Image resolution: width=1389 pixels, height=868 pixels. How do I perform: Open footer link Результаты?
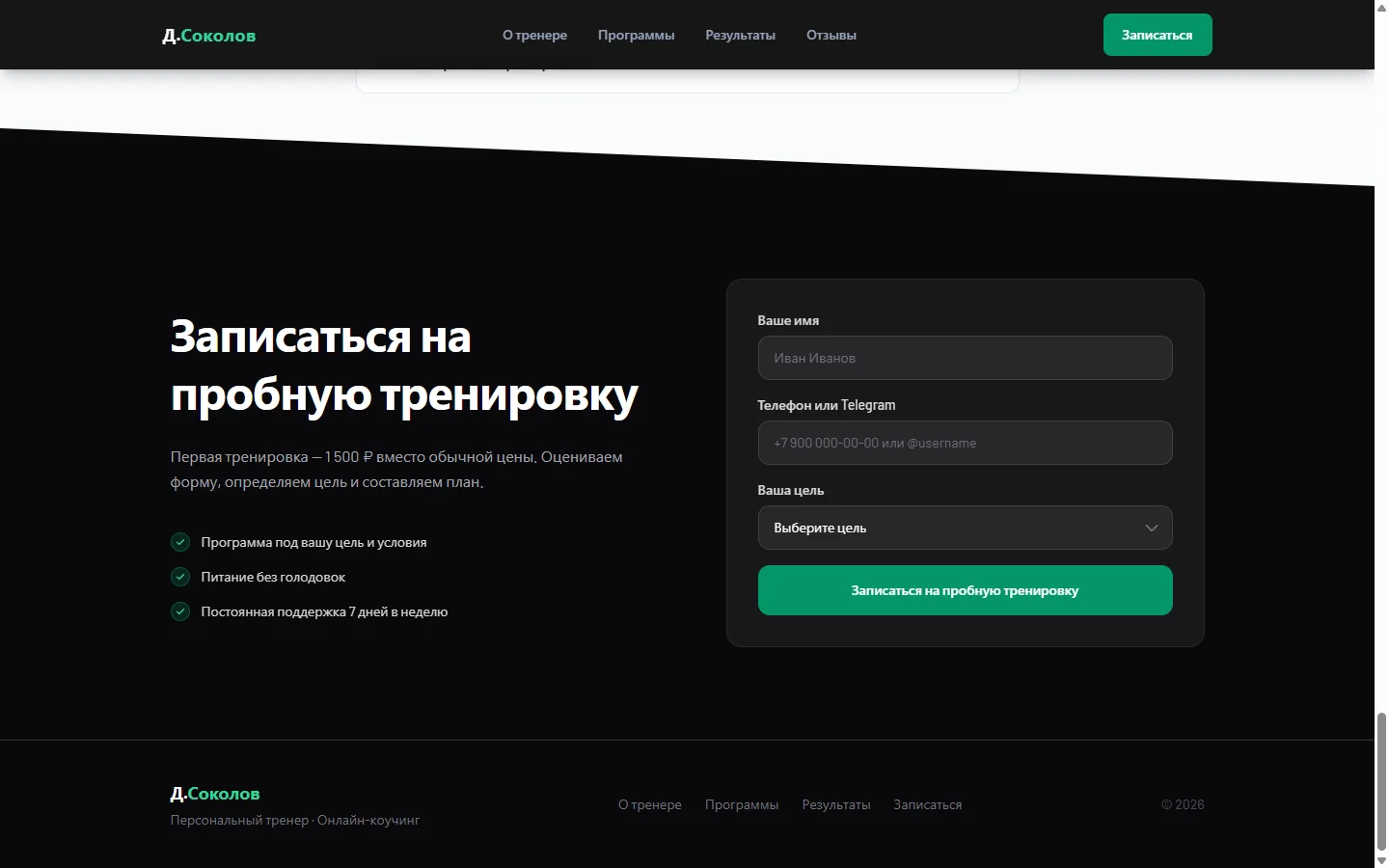point(836,804)
